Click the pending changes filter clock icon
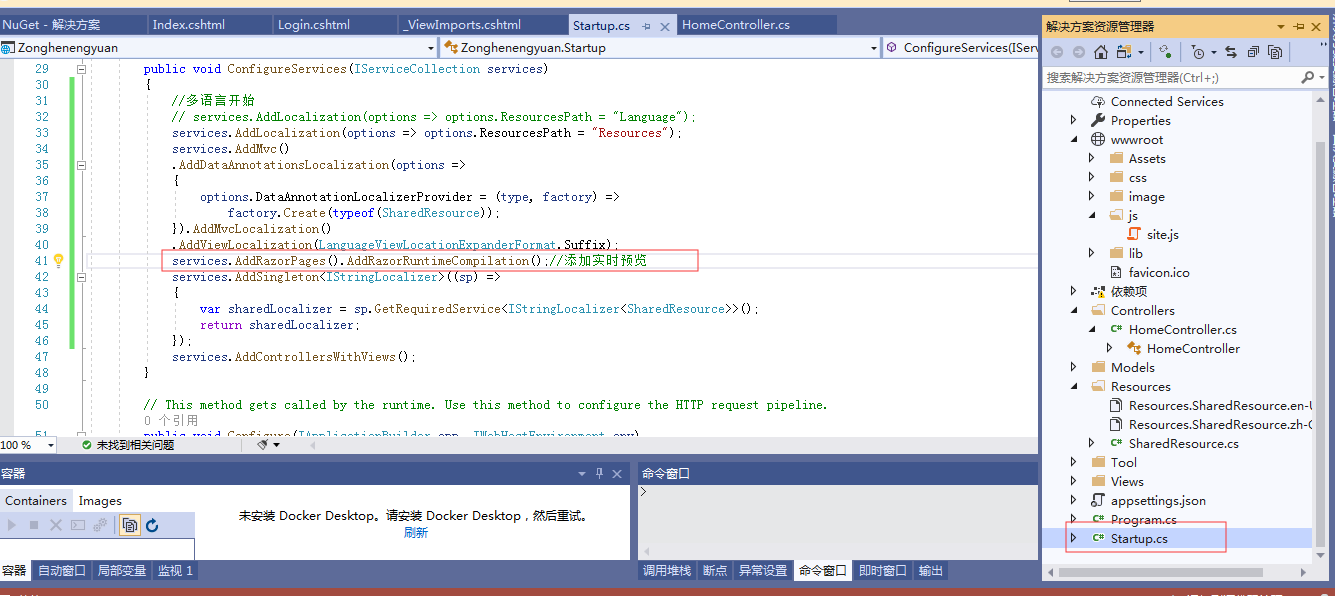Image resolution: width=1335 pixels, height=596 pixels. coord(1199,51)
